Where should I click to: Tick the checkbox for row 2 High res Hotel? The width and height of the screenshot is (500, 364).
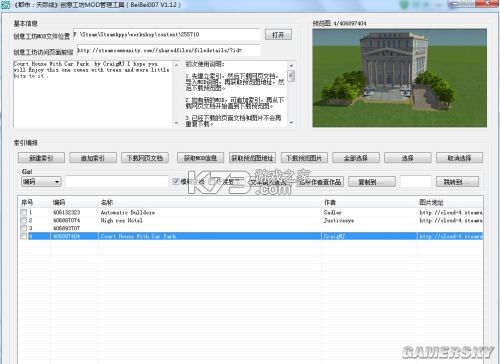23,220
